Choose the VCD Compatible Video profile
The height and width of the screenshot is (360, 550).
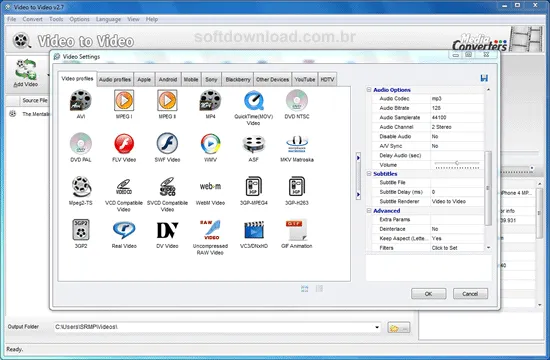click(124, 187)
